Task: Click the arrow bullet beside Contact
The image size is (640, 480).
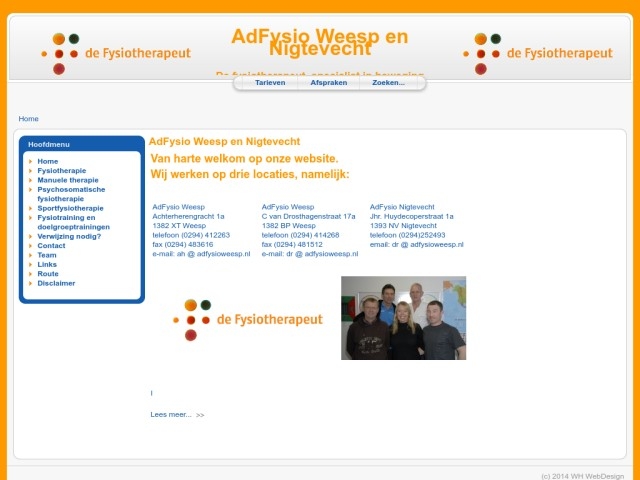Action: coord(31,246)
